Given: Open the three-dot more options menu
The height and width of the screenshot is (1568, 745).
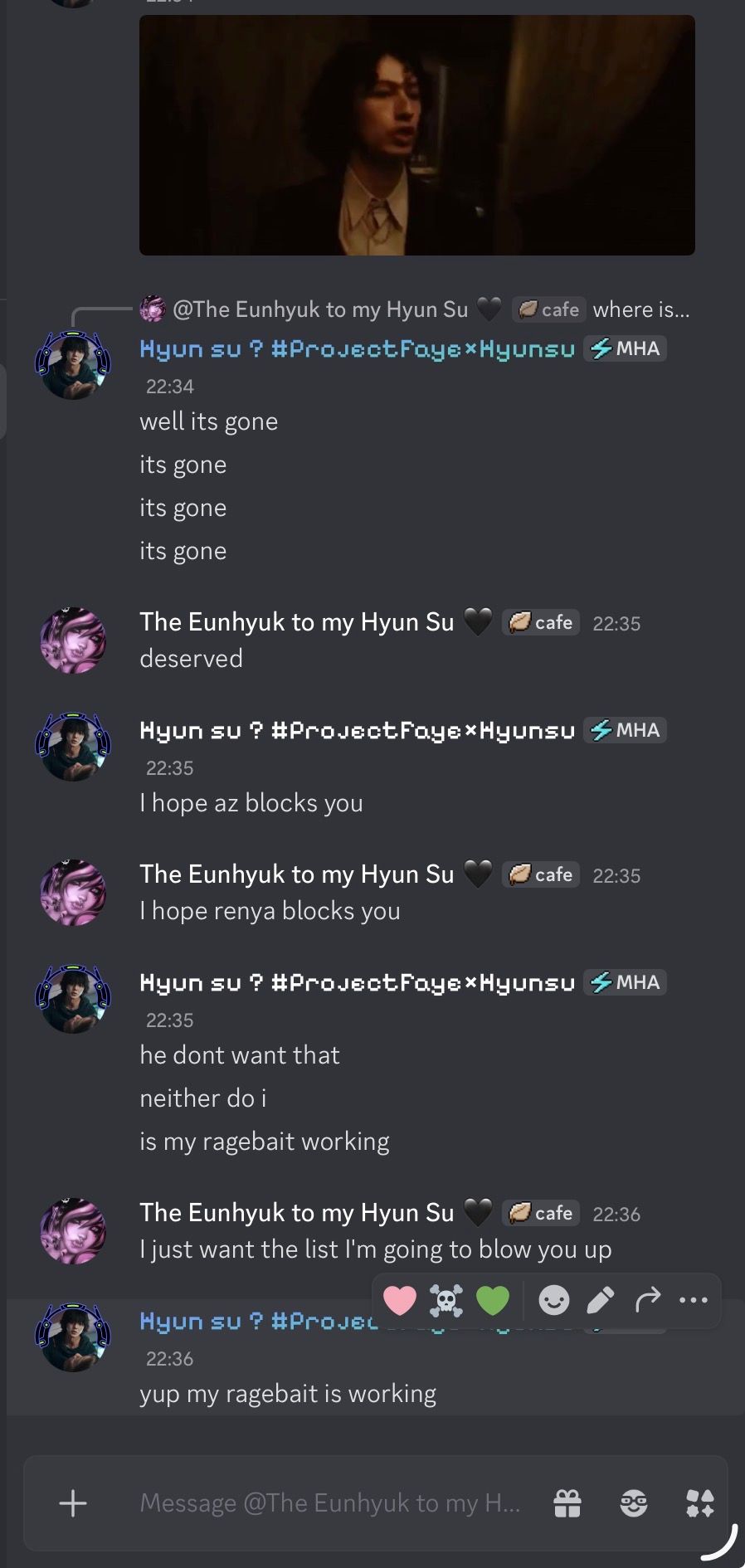Looking at the screenshot, I should pyautogui.click(x=694, y=1300).
